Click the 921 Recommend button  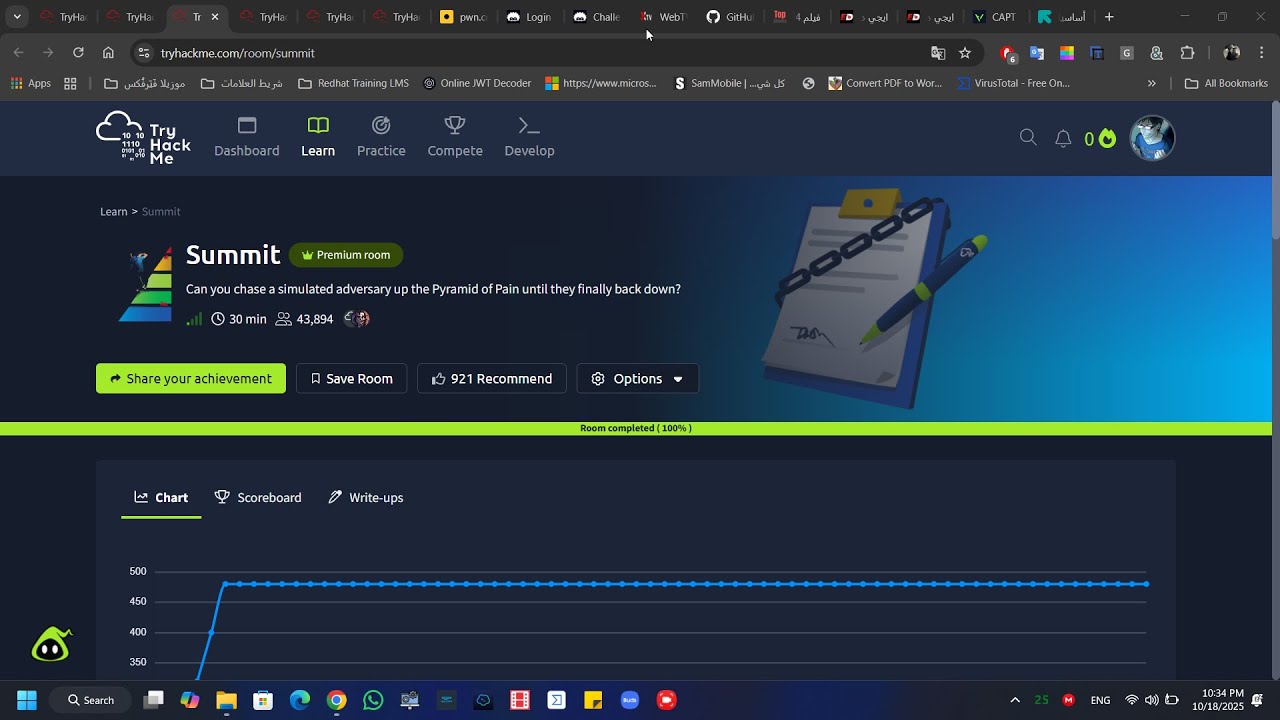click(492, 379)
